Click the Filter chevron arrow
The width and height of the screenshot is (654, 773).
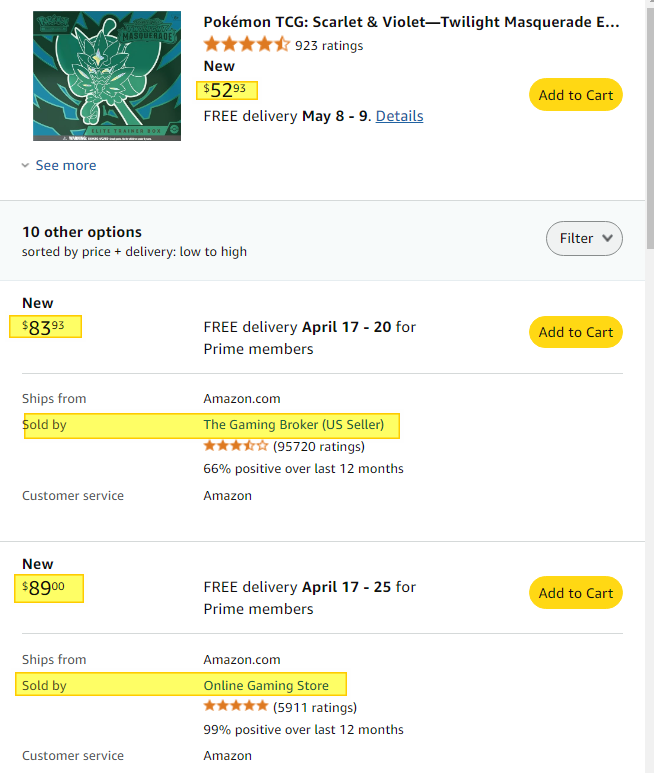click(x=608, y=238)
